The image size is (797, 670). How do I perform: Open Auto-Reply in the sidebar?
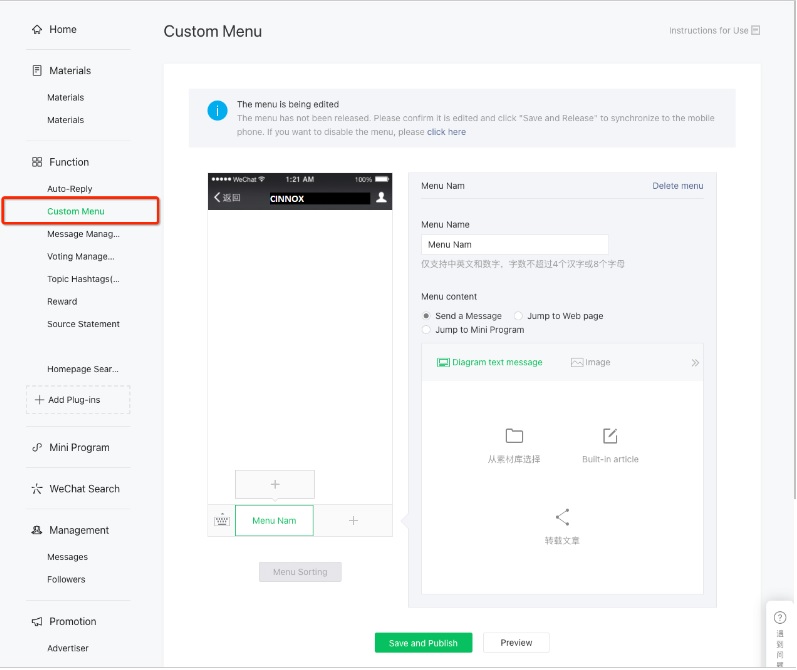point(69,189)
